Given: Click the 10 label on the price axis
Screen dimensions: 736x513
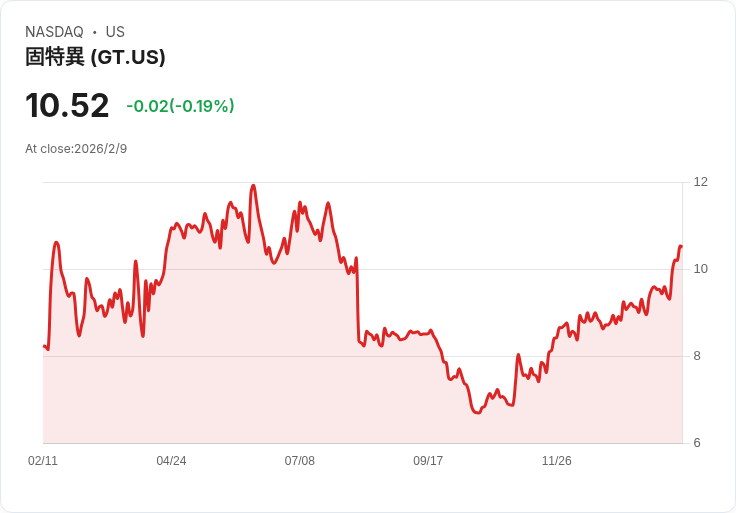Looking at the screenshot, I should coord(701,269).
